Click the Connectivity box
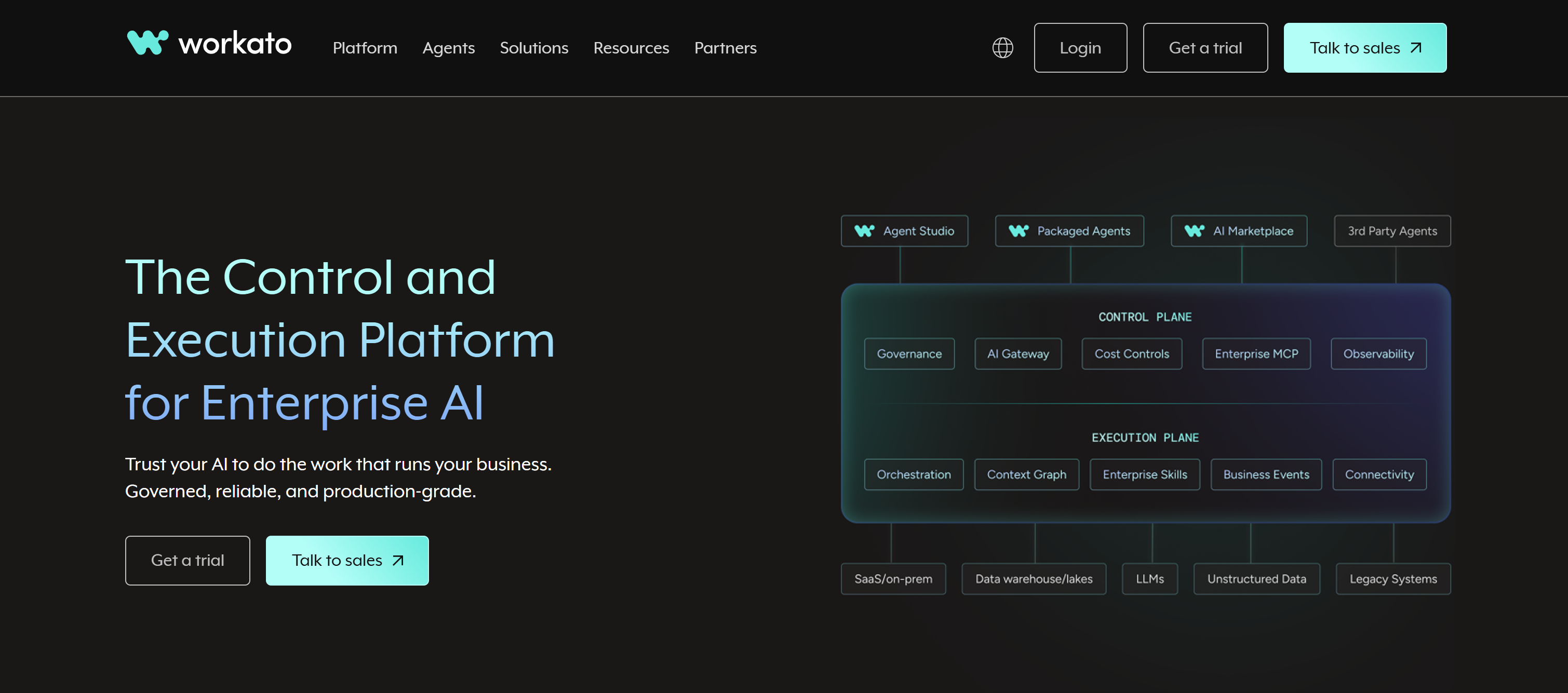1568x693 pixels. tap(1379, 474)
